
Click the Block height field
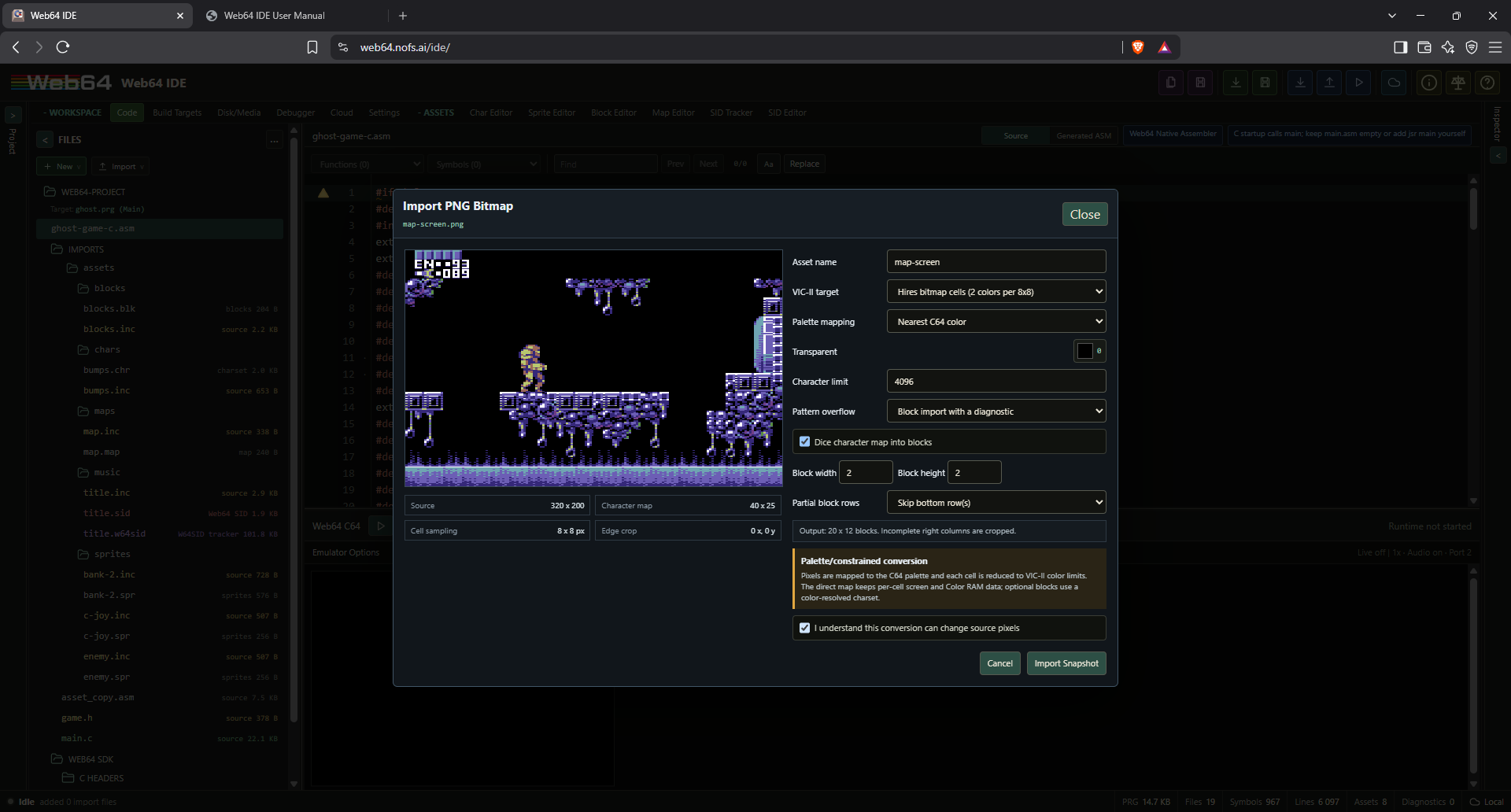(x=974, y=473)
